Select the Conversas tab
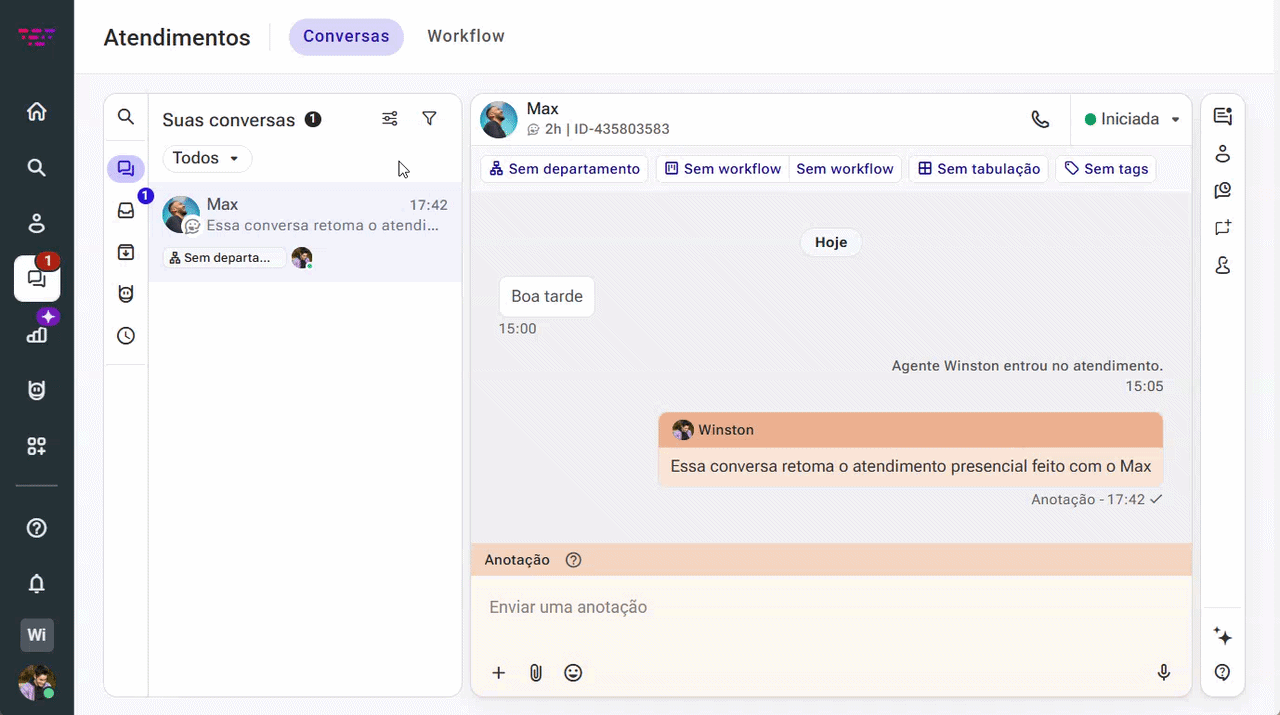 pyautogui.click(x=346, y=36)
